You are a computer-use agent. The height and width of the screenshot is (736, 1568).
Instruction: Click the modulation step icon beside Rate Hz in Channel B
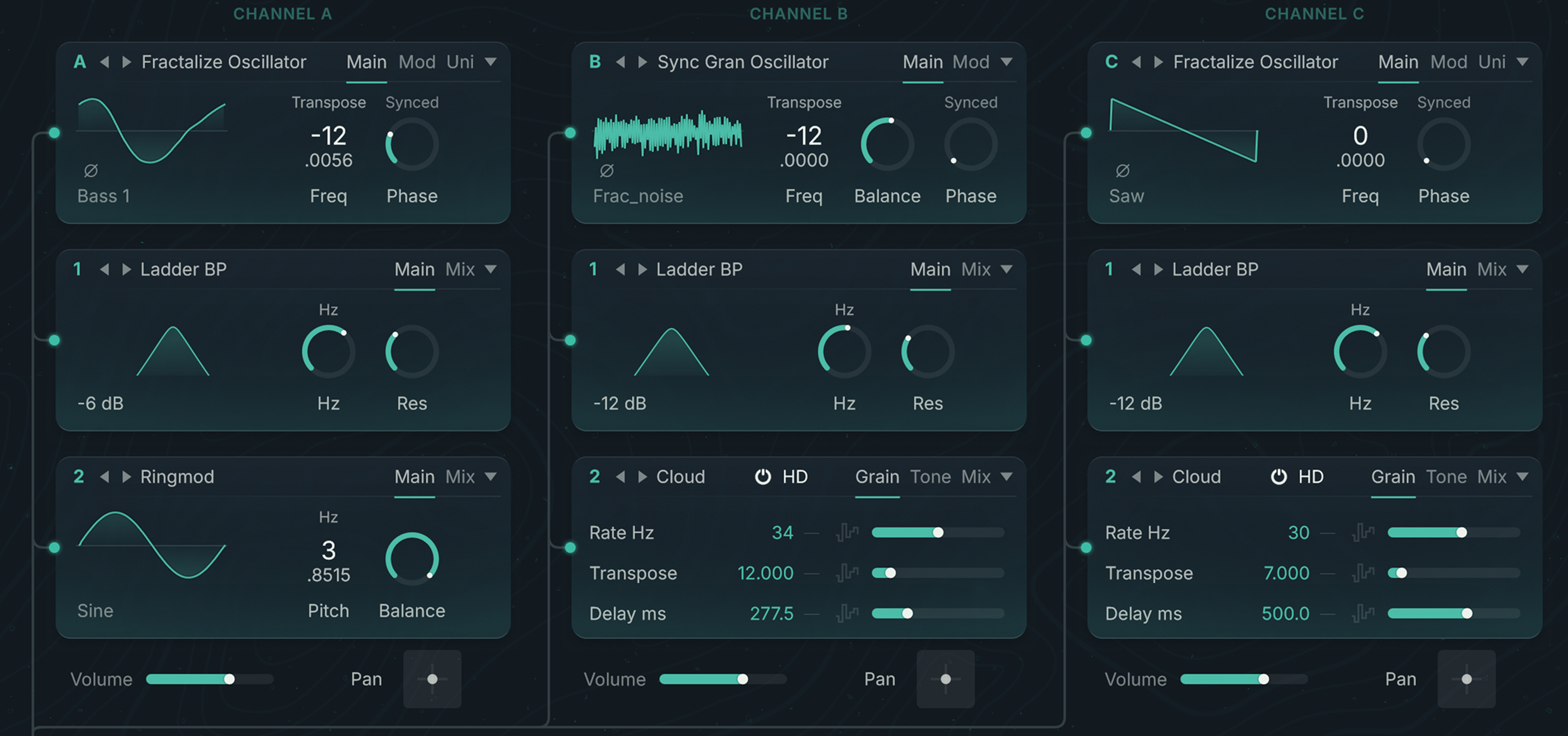pyautogui.click(x=847, y=532)
